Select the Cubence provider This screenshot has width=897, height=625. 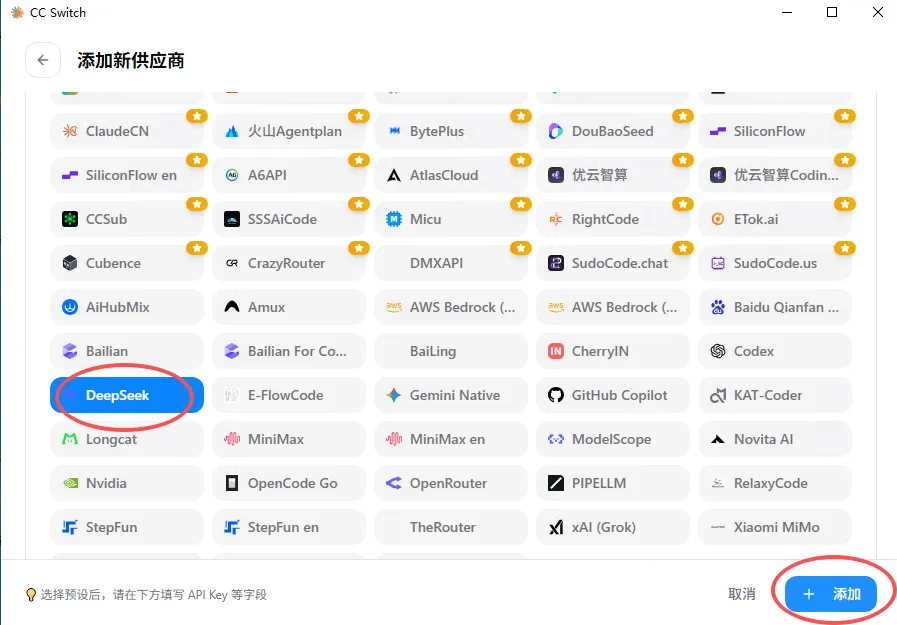[127, 263]
